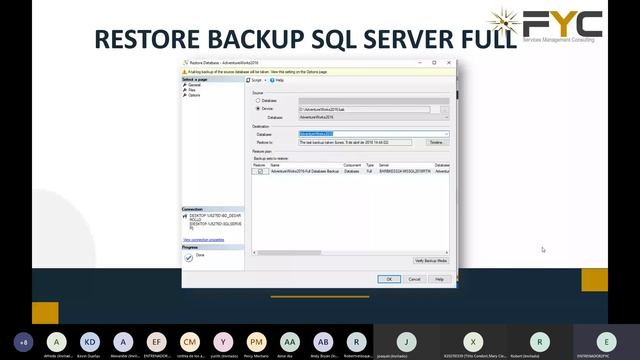This screenshot has height=360, width=640.
Task: Click the Server column header
Action: (x=384, y=165)
